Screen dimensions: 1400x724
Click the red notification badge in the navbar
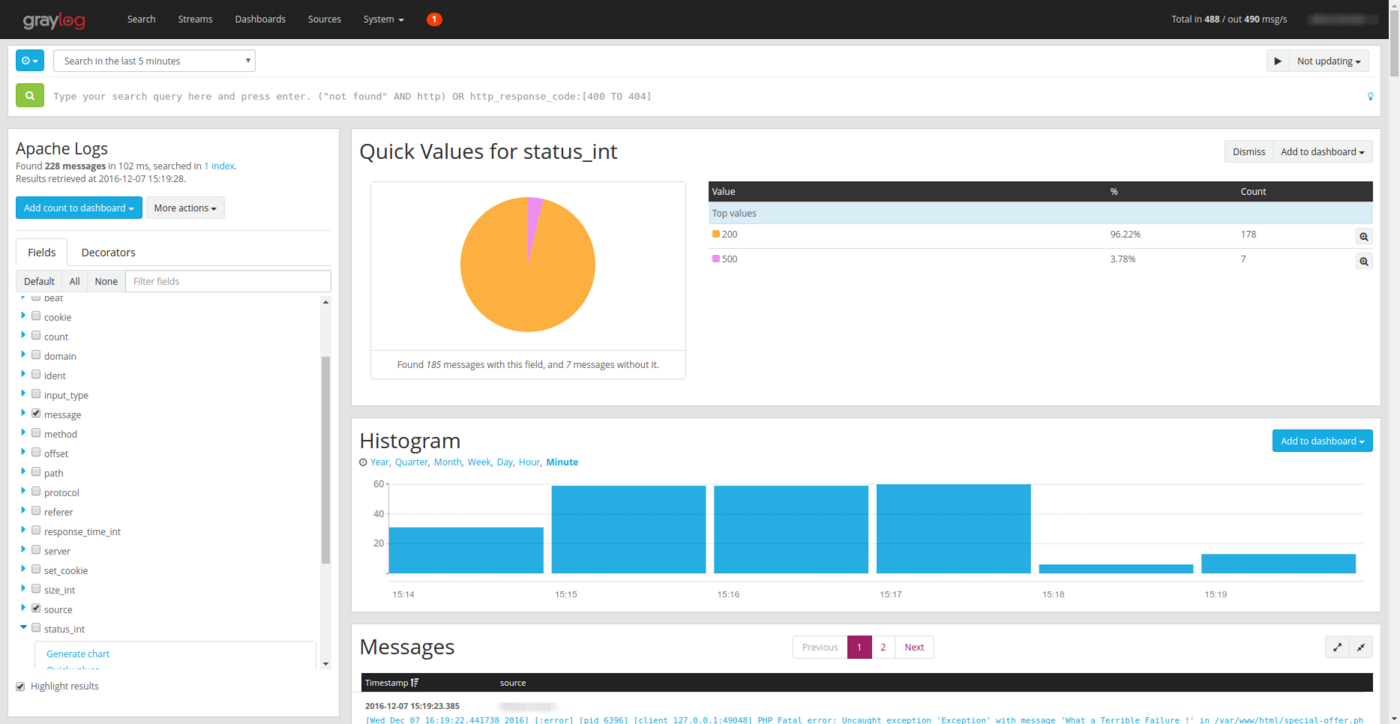434,19
